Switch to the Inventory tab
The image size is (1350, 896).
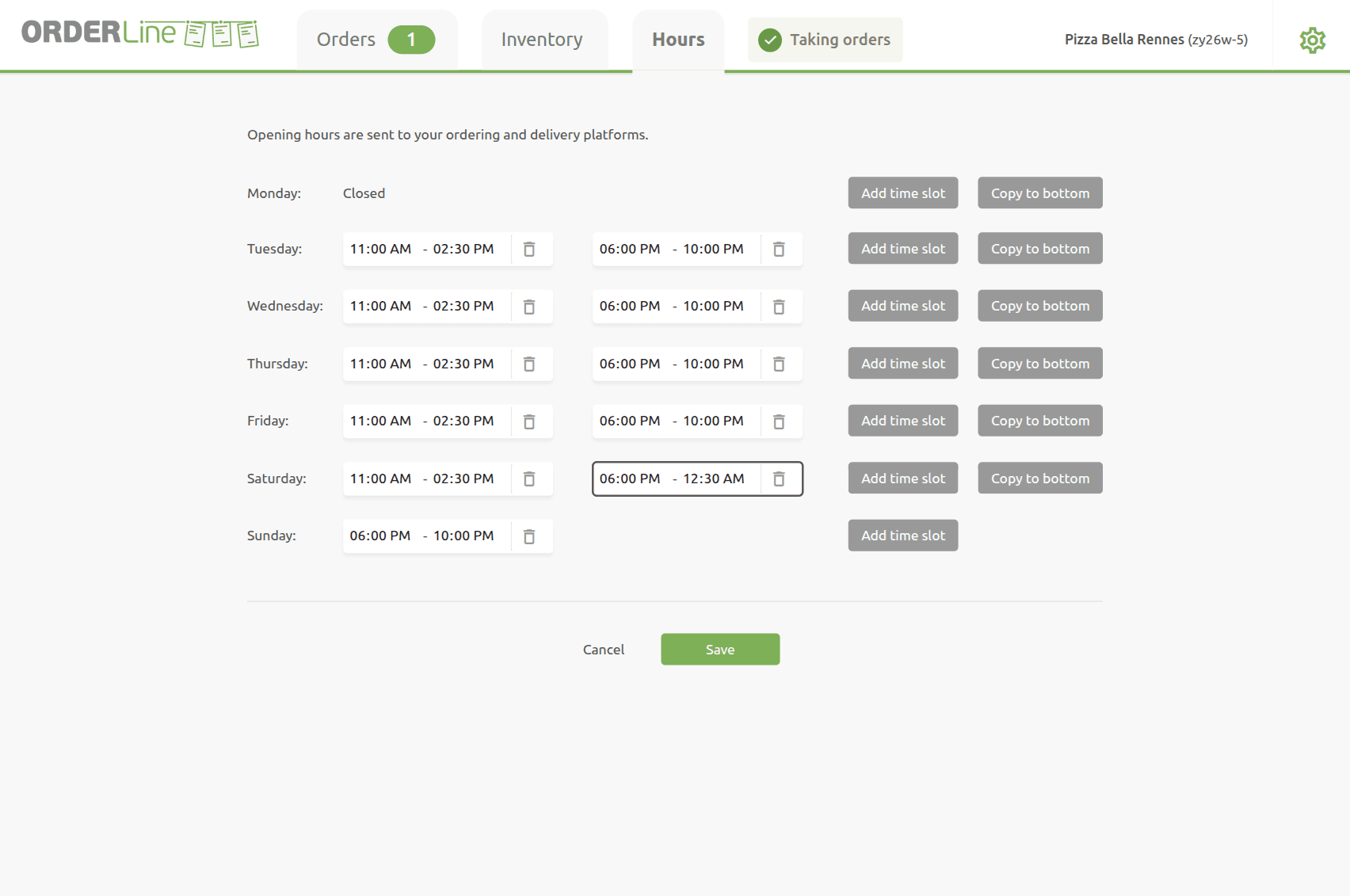point(545,40)
